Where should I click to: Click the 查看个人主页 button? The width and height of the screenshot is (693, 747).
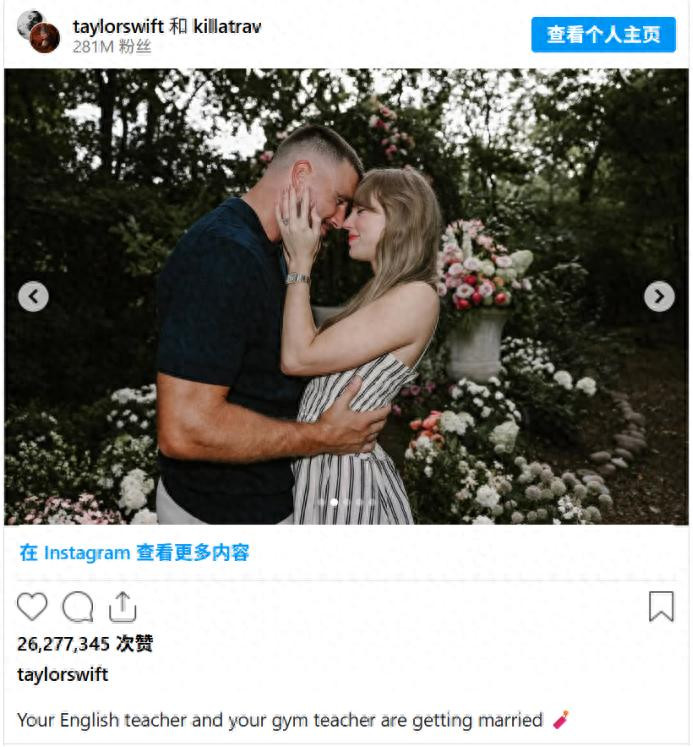point(603,34)
